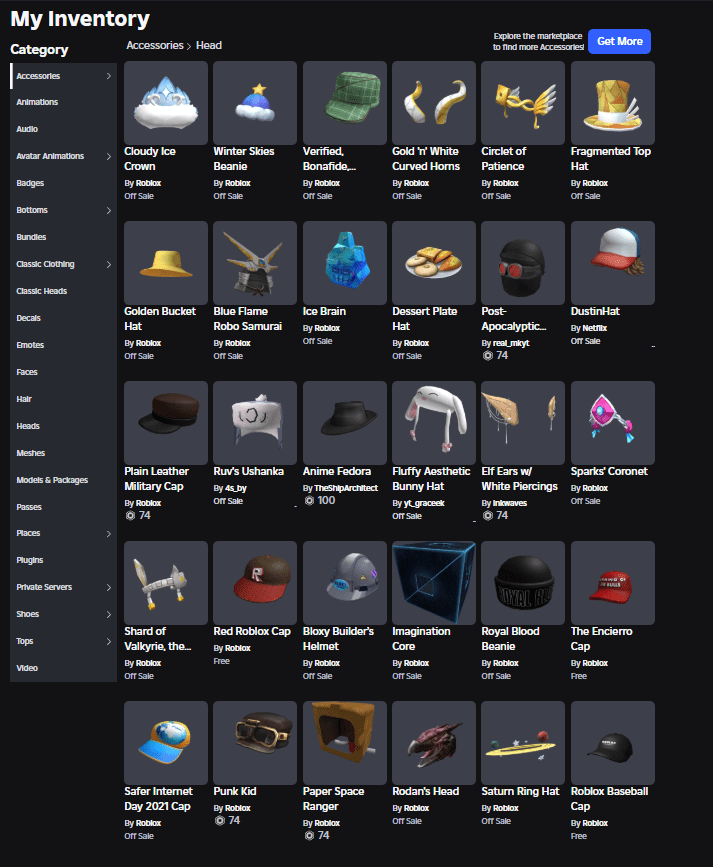Expand the Avatar Animations chevron
The height and width of the screenshot is (867, 713).
click(109, 156)
